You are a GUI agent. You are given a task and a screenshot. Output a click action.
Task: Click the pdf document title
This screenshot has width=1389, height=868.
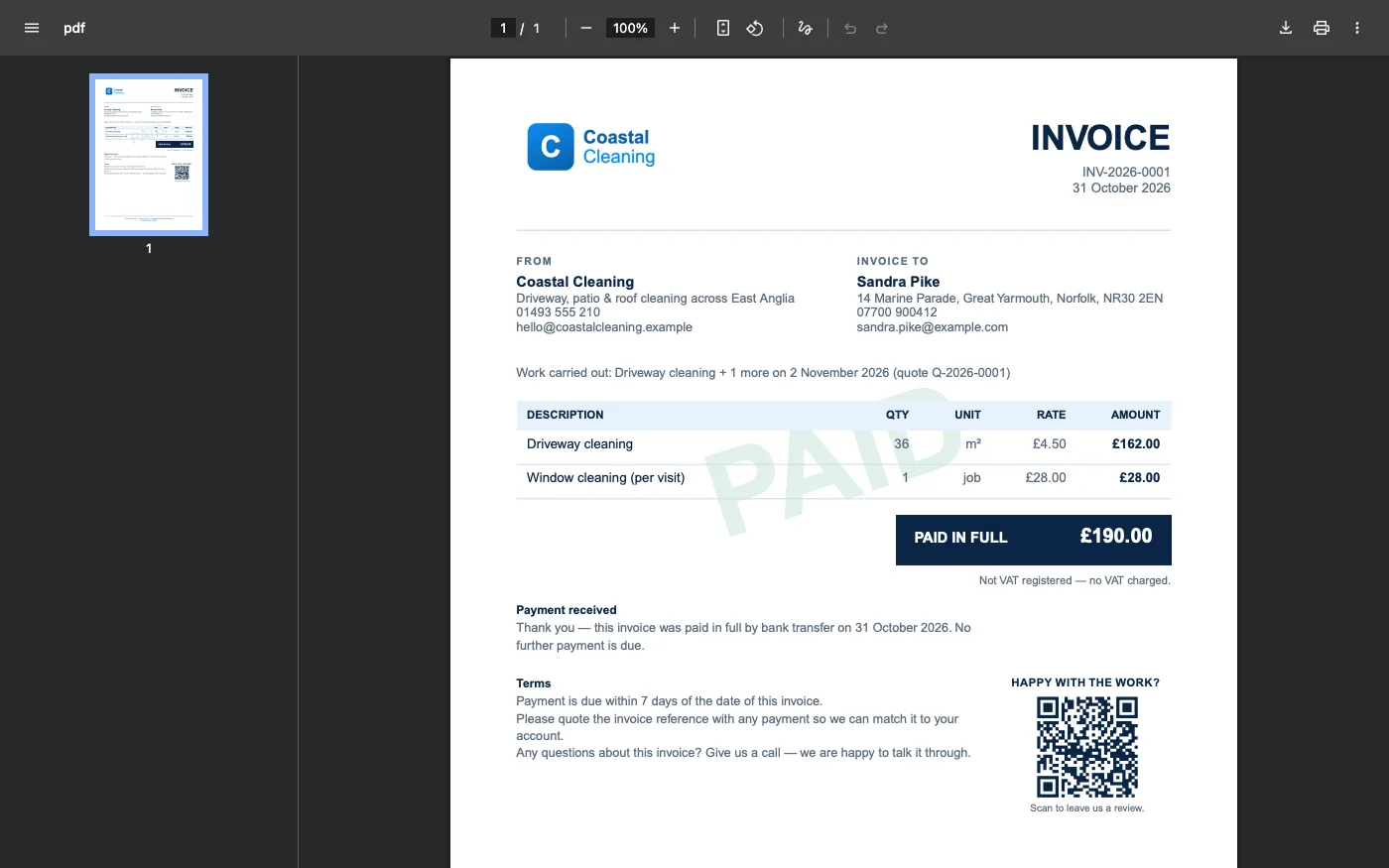(74, 28)
